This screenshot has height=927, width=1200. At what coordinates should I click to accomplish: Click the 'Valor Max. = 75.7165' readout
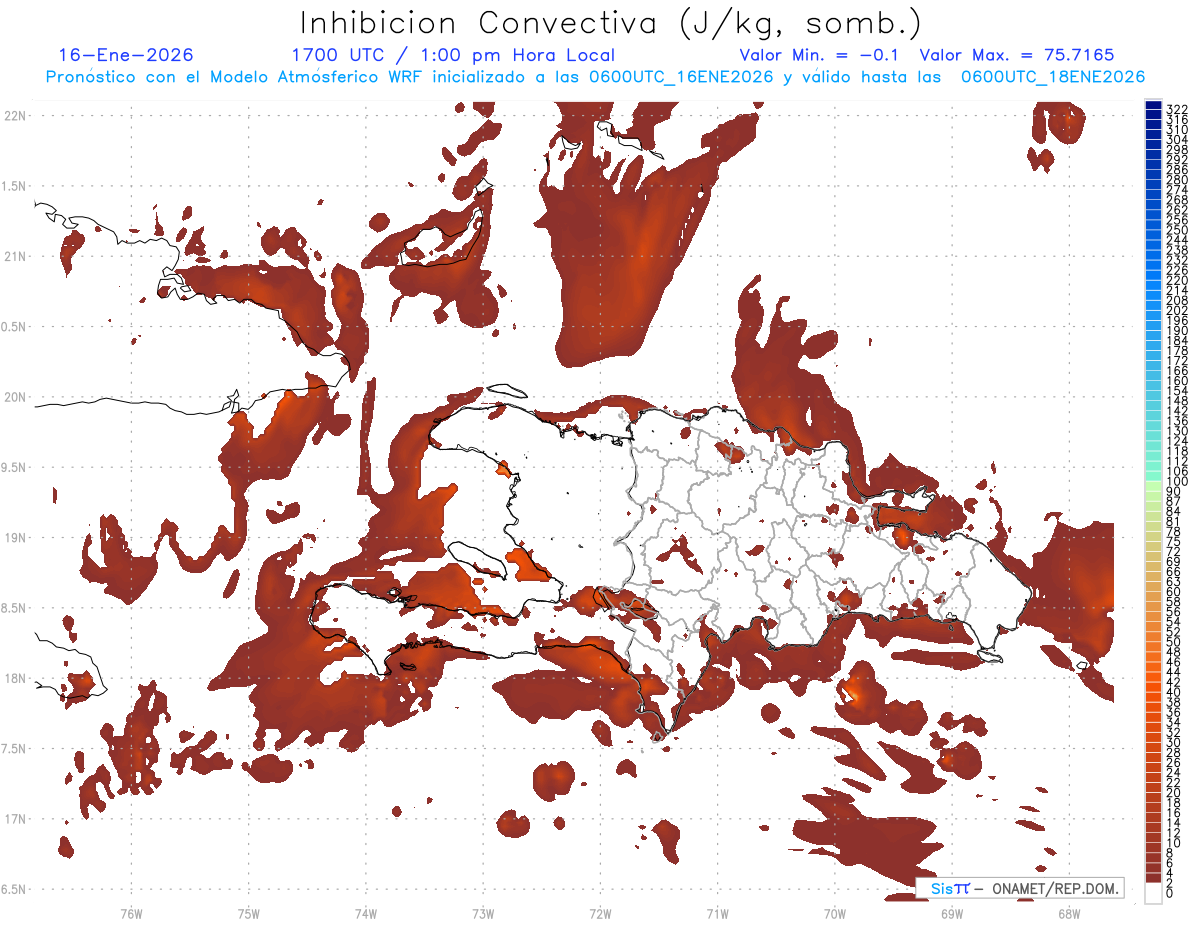pyautogui.click(x=1016, y=55)
